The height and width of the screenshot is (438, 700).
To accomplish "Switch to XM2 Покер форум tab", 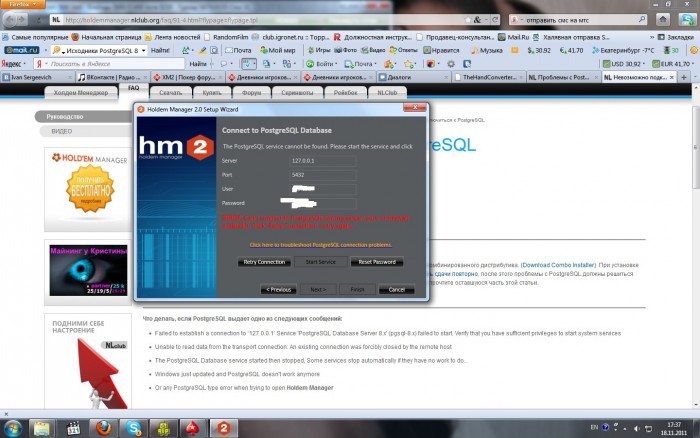I will click(x=188, y=77).
